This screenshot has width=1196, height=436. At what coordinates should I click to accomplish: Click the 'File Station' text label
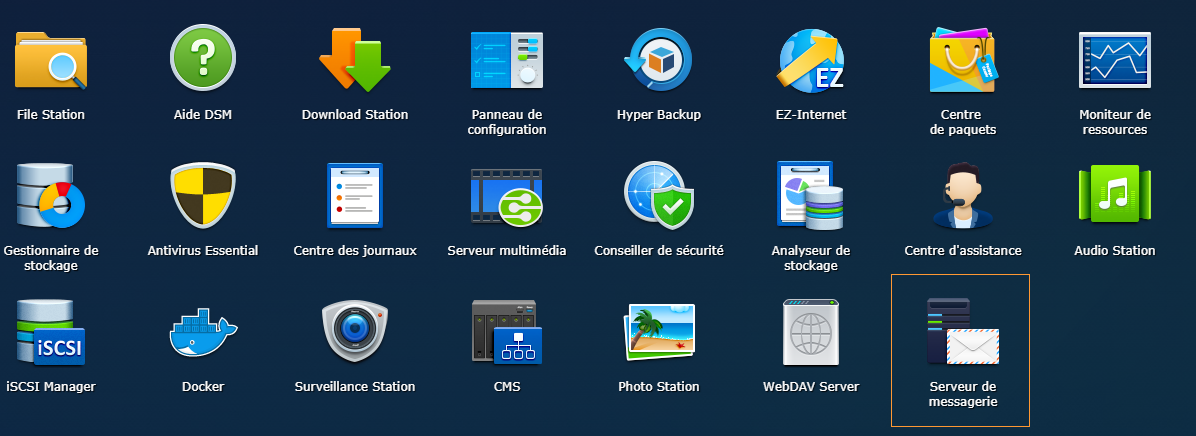click(x=51, y=115)
